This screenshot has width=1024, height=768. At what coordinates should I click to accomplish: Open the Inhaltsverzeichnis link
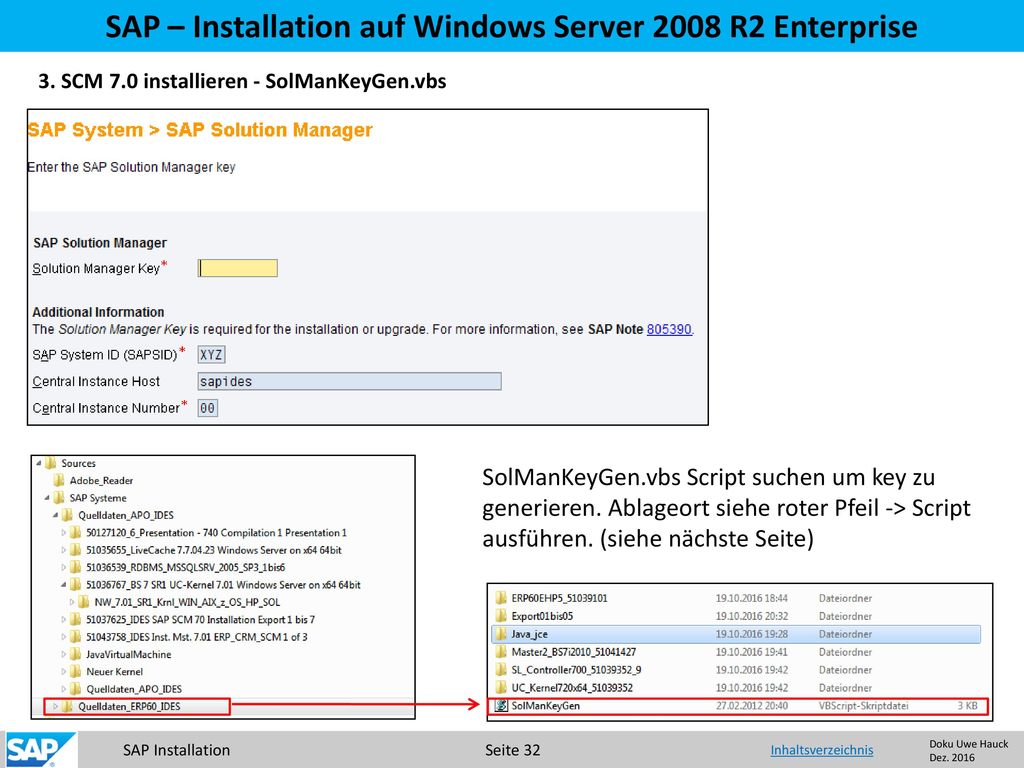pos(822,750)
